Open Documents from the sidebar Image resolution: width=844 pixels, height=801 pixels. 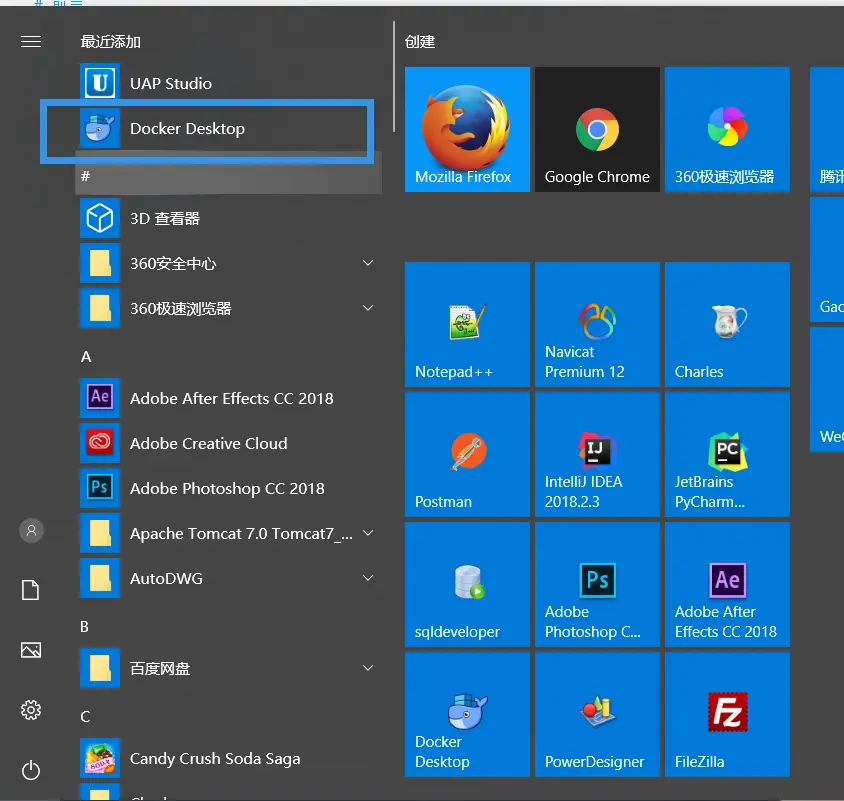(31, 590)
